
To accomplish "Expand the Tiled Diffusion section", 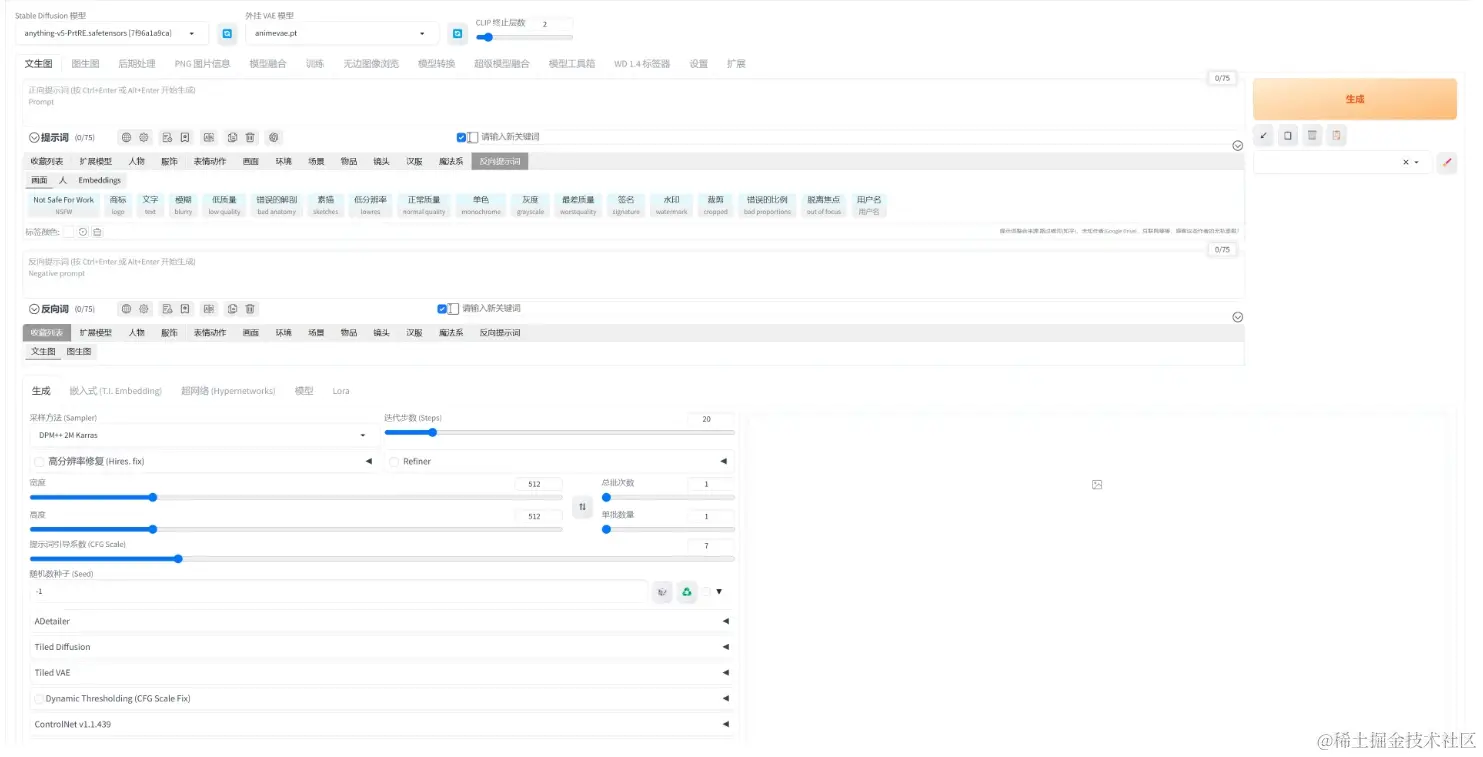I will pyautogui.click(x=382, y=647).
